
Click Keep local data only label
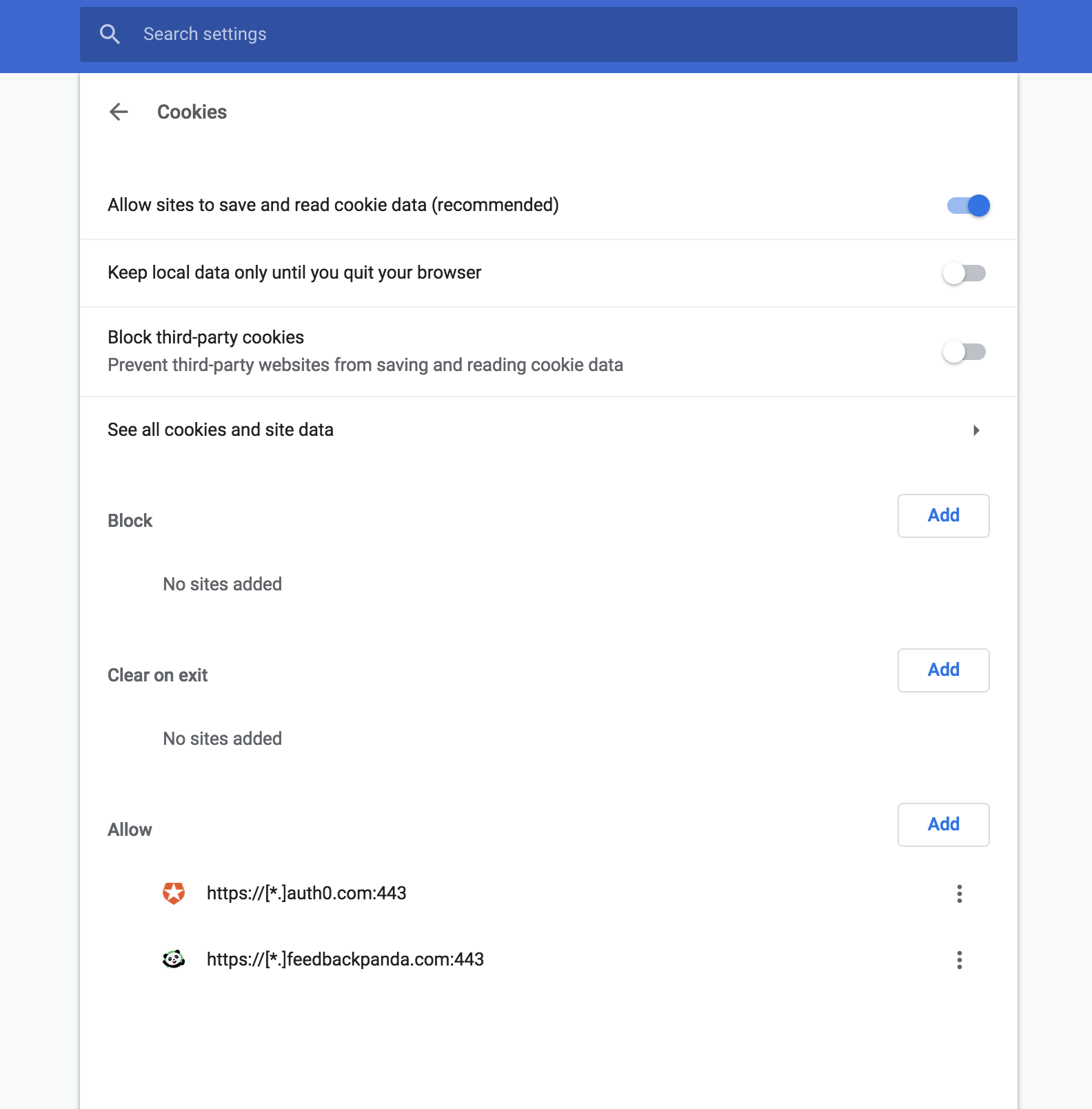294,272
